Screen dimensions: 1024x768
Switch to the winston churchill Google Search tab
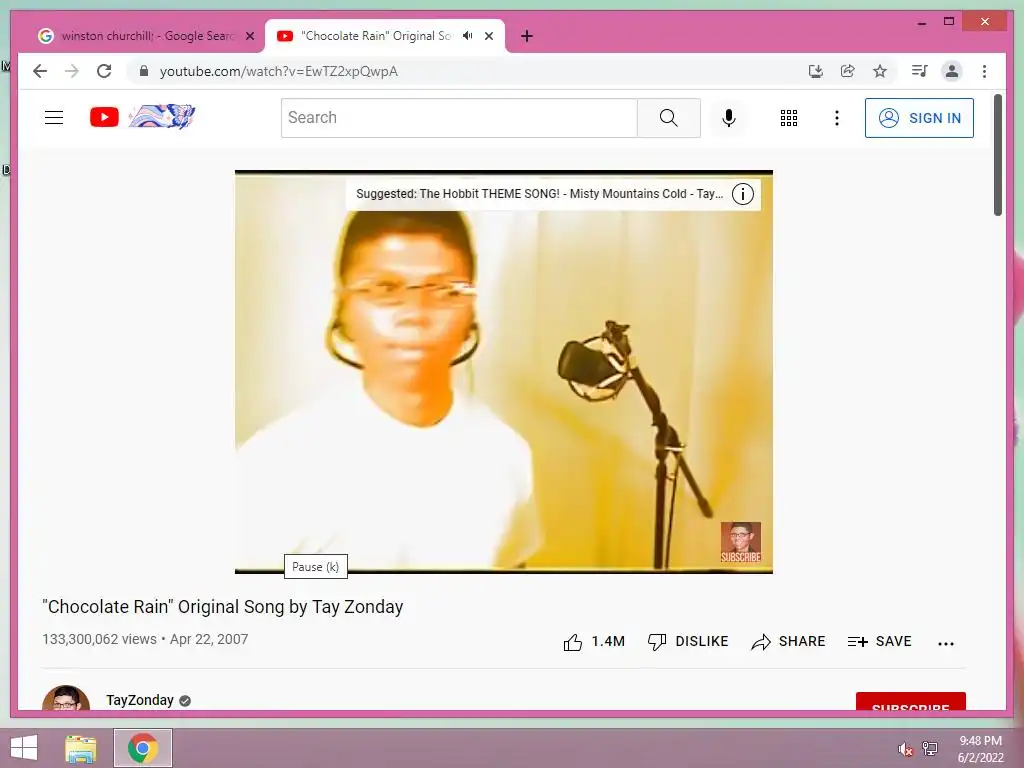(145, 36)
